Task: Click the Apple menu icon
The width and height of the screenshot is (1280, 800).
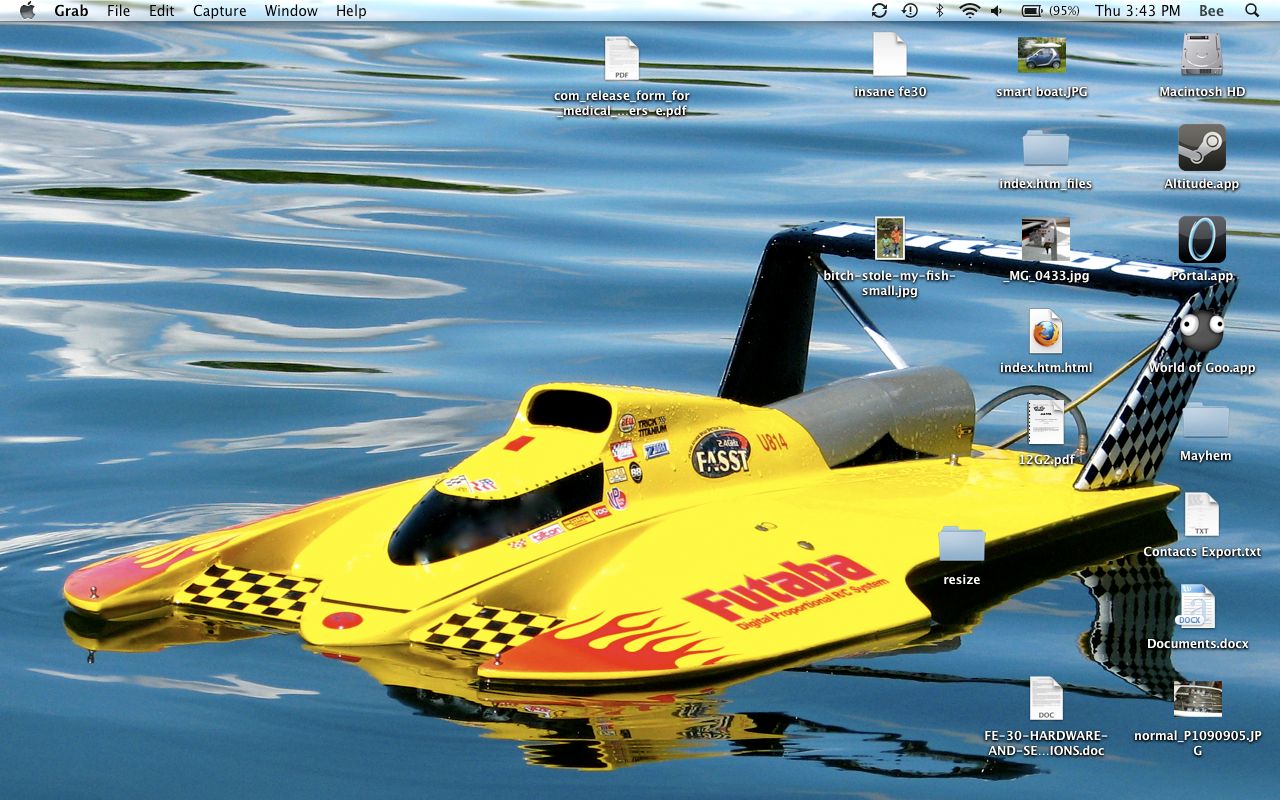Action: tap(27, 11)
